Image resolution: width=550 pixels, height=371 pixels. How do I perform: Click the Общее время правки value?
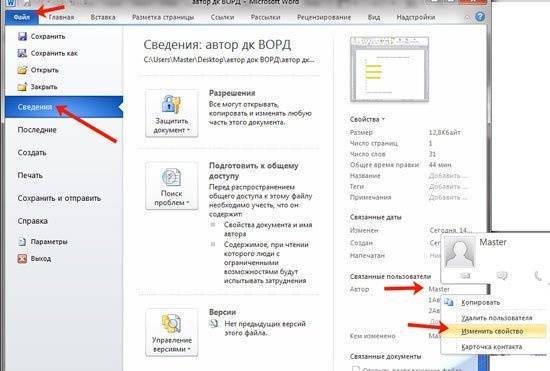[x=440, y=165]
